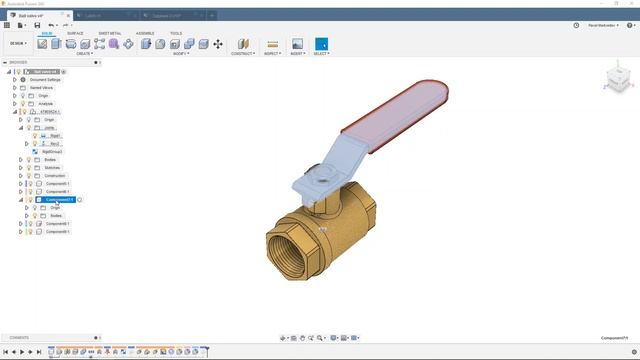Image resolution: width=640 pixels, height=360 pixels.
Task: Click the Save disk icon
Action: point(37,25)
